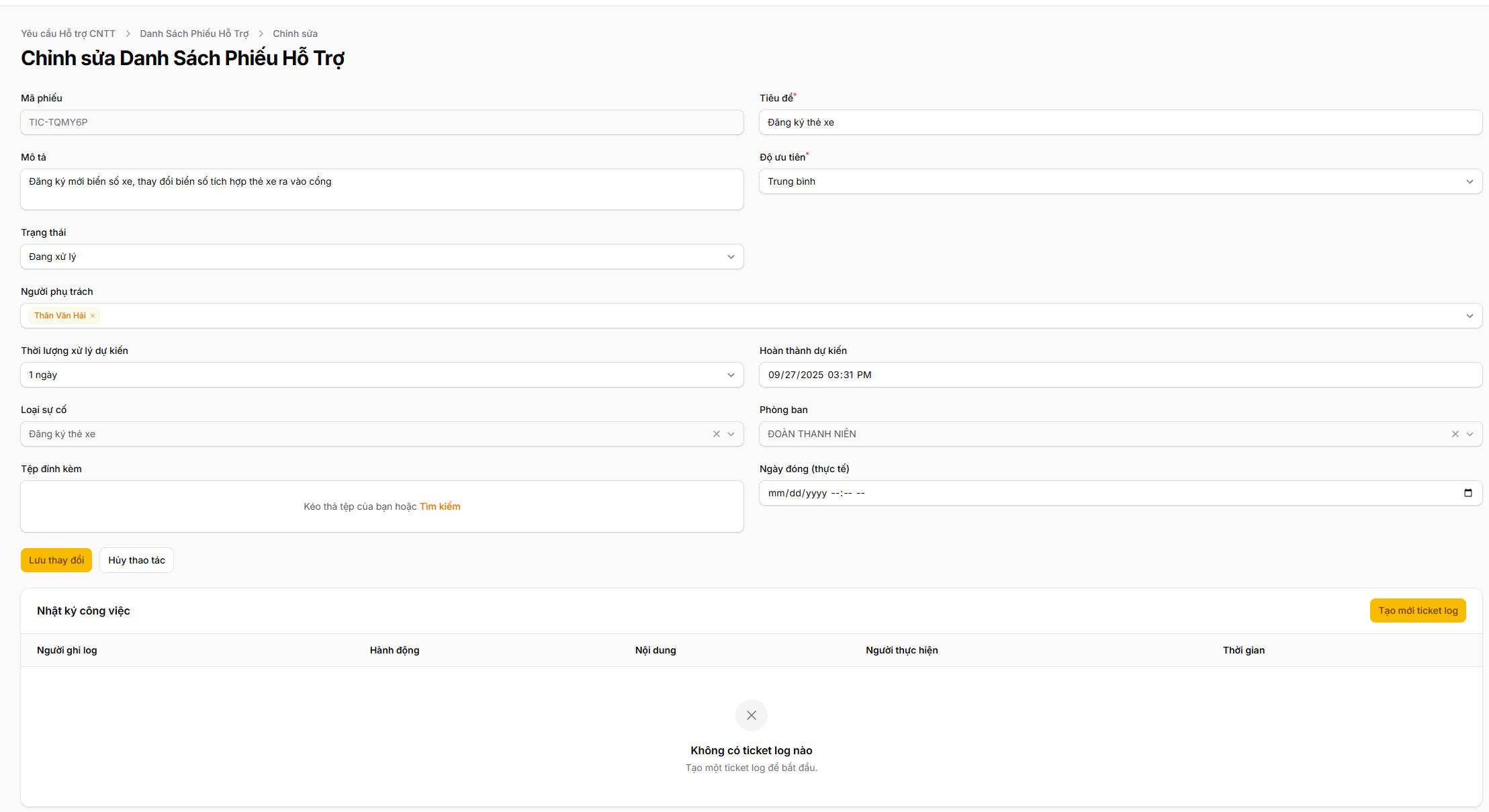The image size is (1489, 812).
Task: Expand Thời lượng xử lý dự kiến dropdown
Action: coord(731,375)
